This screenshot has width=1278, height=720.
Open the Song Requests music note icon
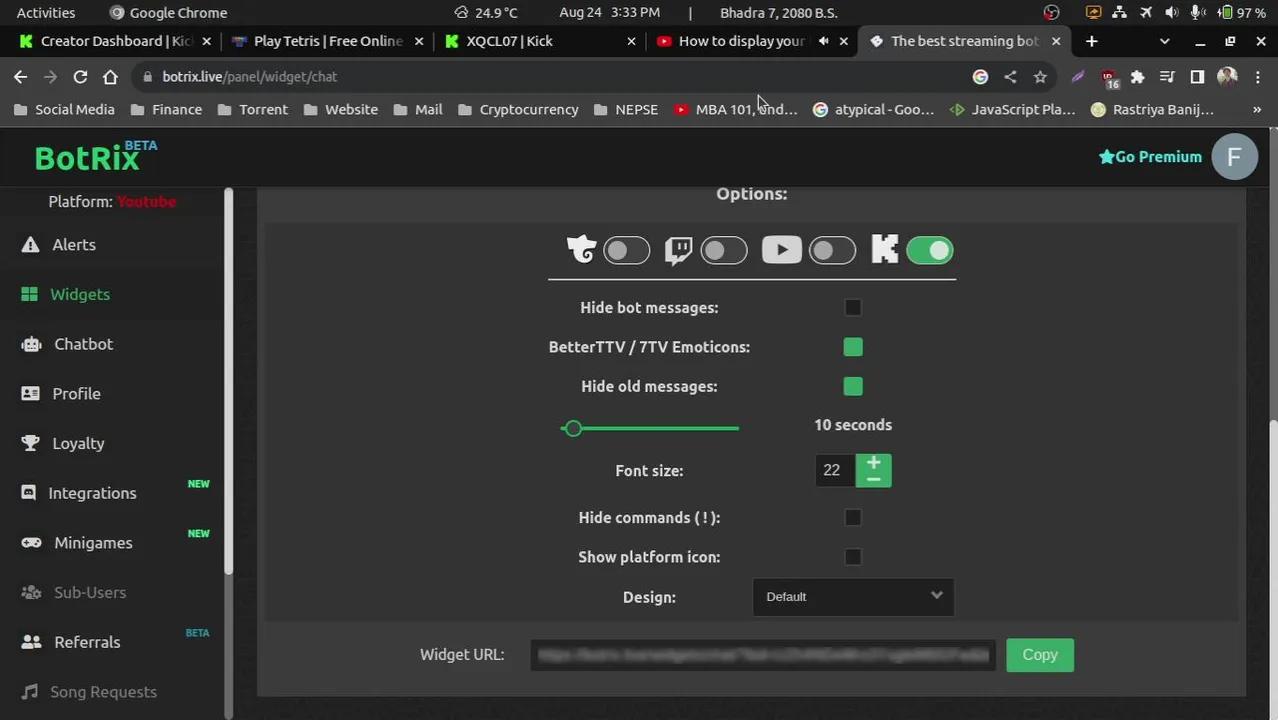tap(31, 692)
